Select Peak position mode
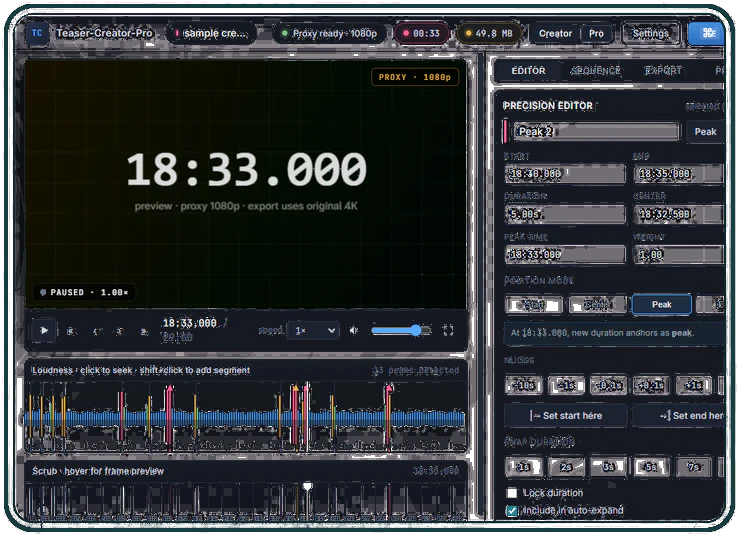Screen dimensions: 739x536 click(662, 305)
